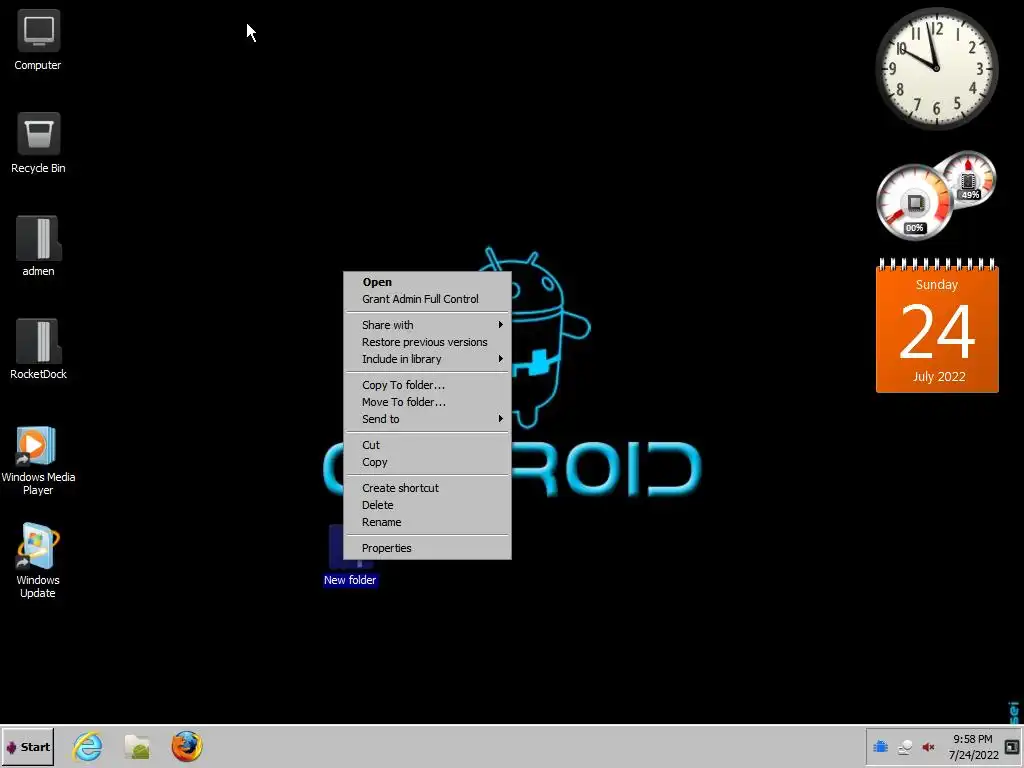1024x768 pixels.
Task: Click the orange calendar gadget
Action: point(937,326)
